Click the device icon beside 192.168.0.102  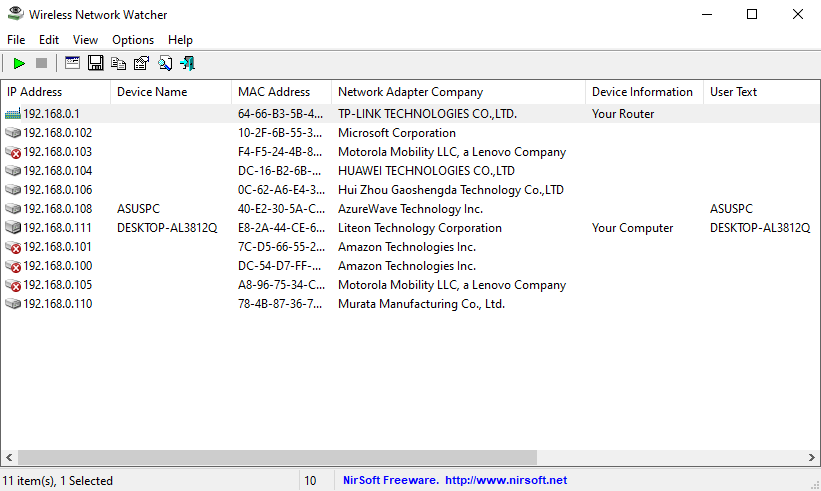point(13,133)
